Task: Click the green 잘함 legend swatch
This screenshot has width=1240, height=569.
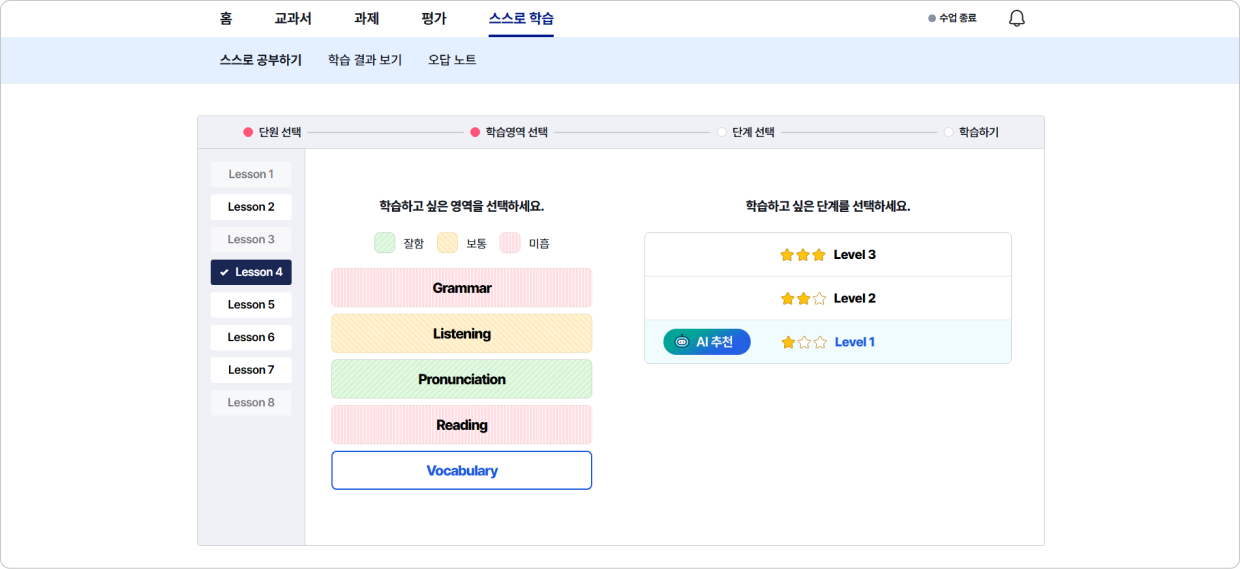Action: pyautogui.click(x=385, y=243)
